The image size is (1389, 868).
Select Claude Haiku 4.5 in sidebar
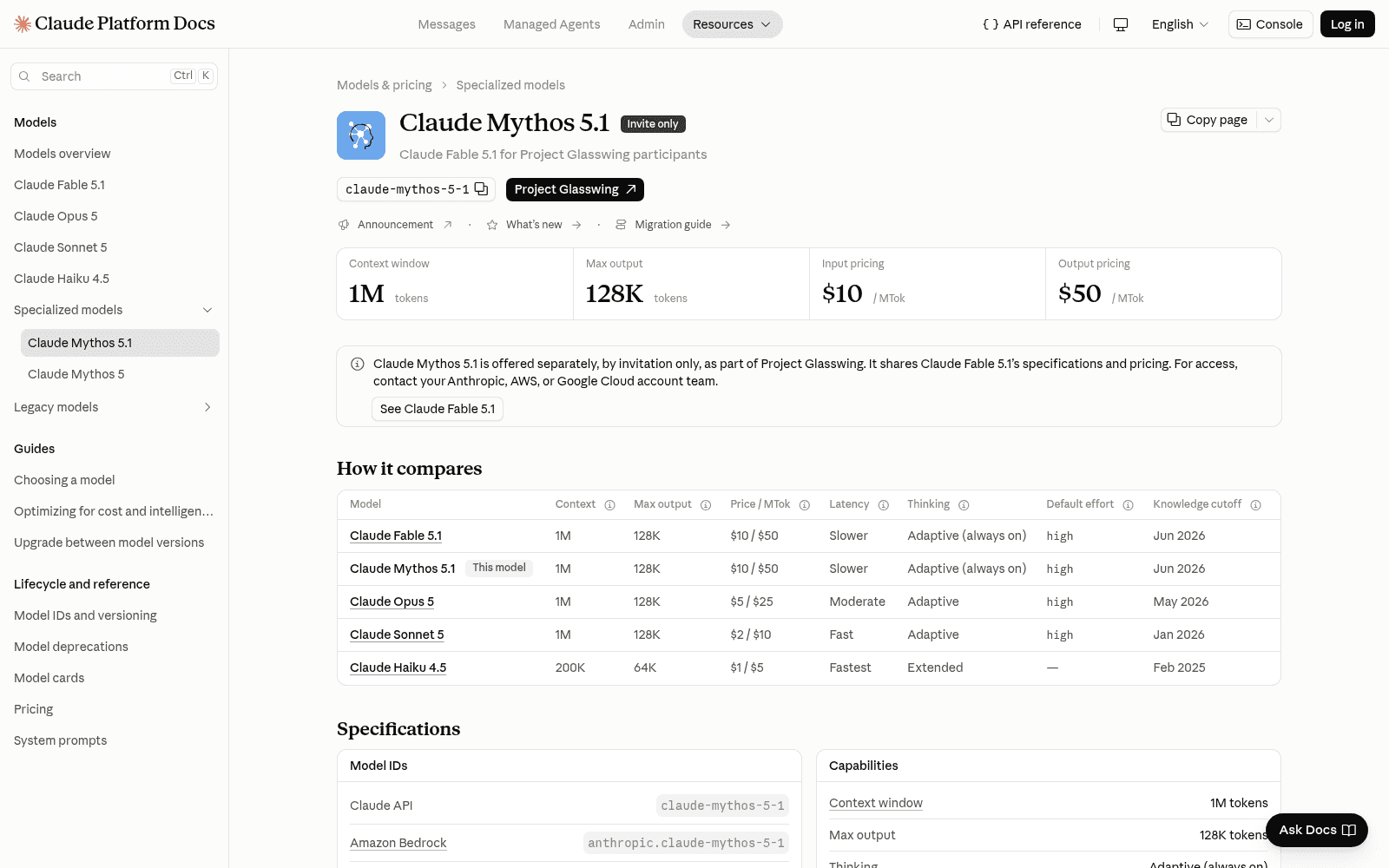[62, 279]
